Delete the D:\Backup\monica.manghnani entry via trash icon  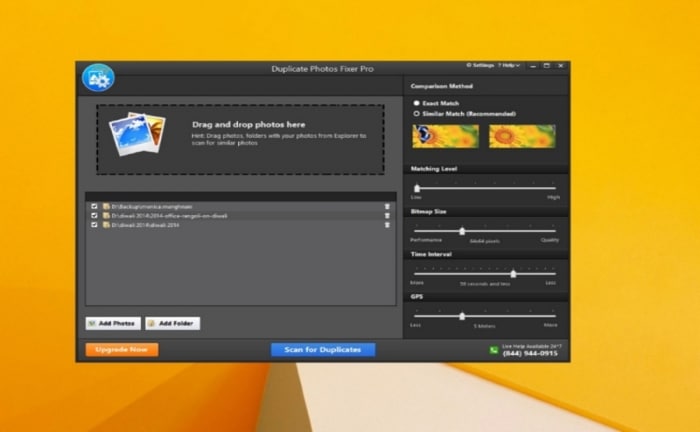click(387, 207)
